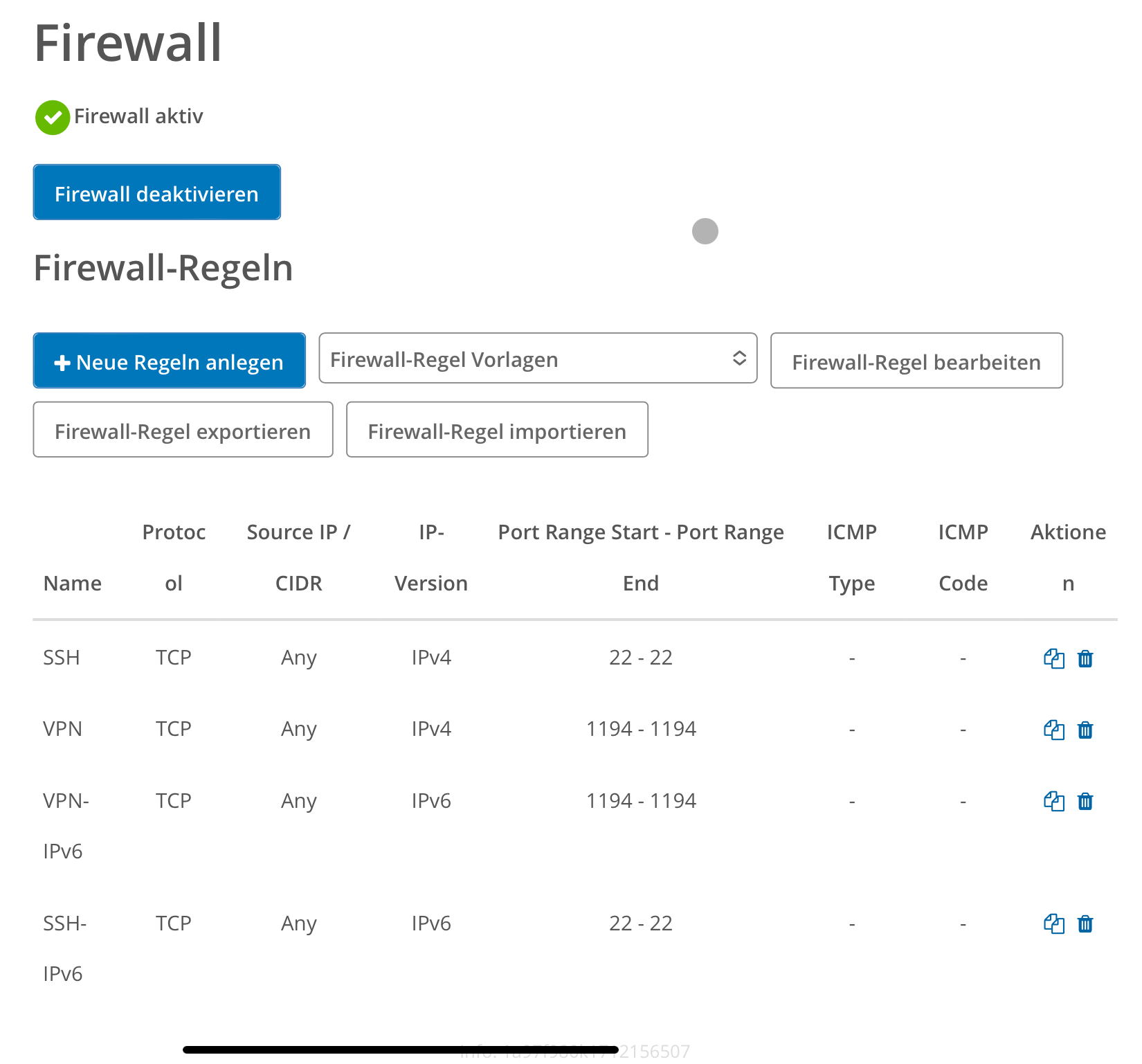Click Neue Regeln anlegen button
Image resolution: width=1142 pixels, height=1064 pixels.
pos(170,361)
